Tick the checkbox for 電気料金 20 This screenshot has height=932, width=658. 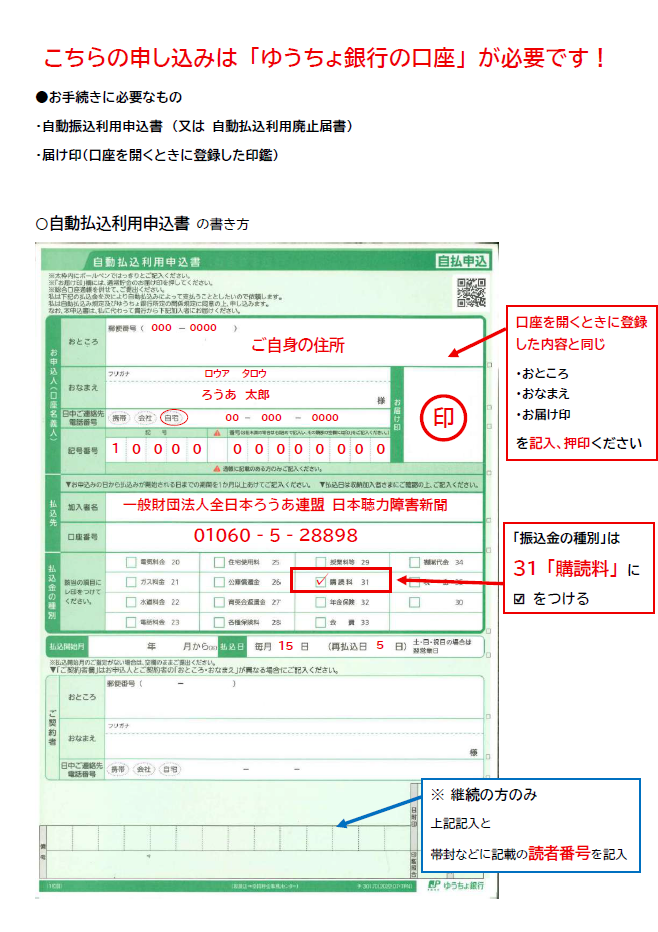(131, 562)
